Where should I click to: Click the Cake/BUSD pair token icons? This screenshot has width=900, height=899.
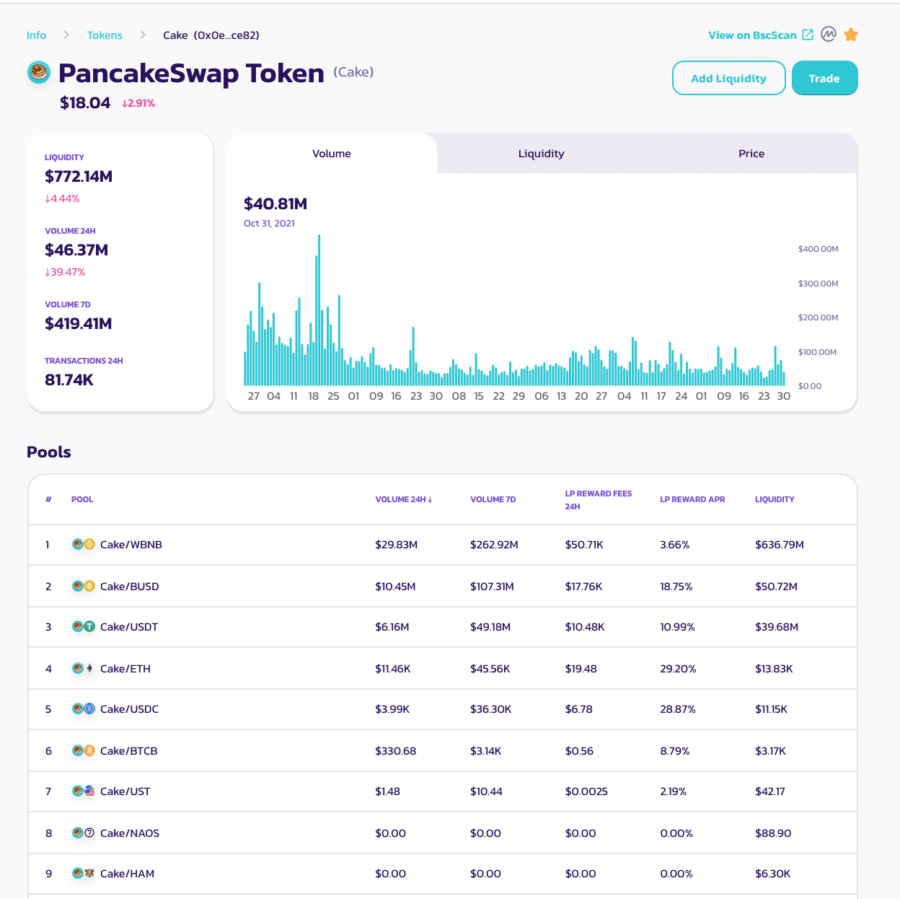click(x=83, y=586)
